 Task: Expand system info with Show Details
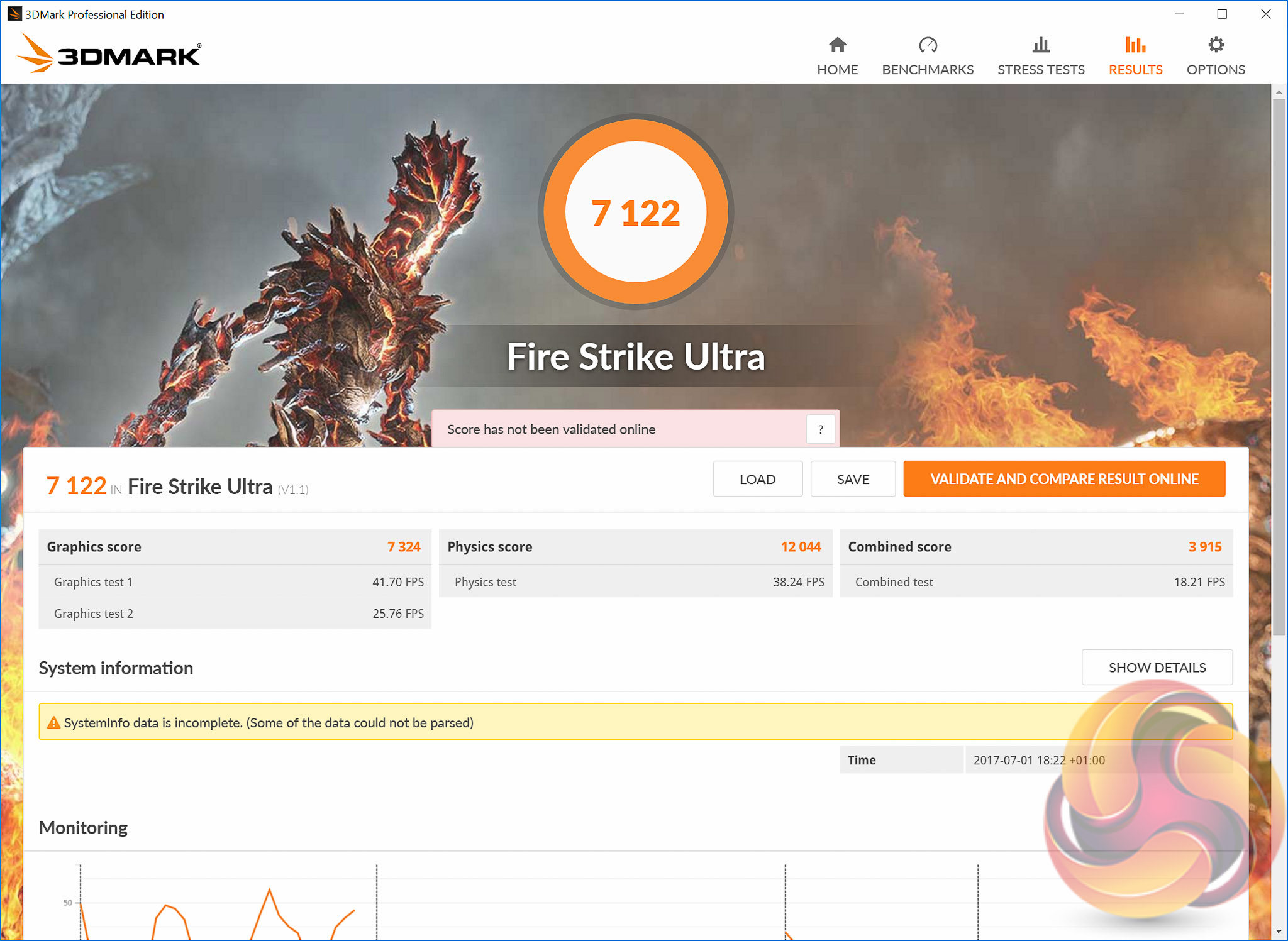[x=1157, y=668]
